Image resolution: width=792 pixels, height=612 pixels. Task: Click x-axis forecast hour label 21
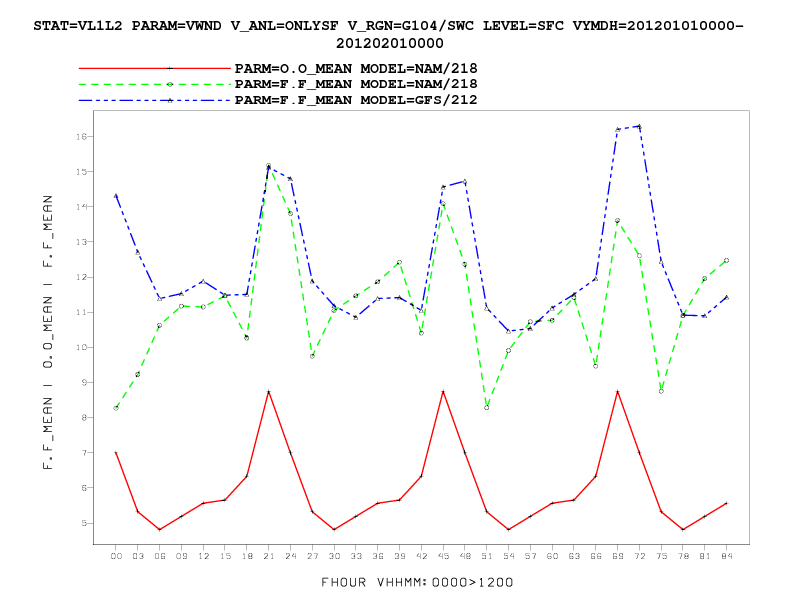click(269, 556)
